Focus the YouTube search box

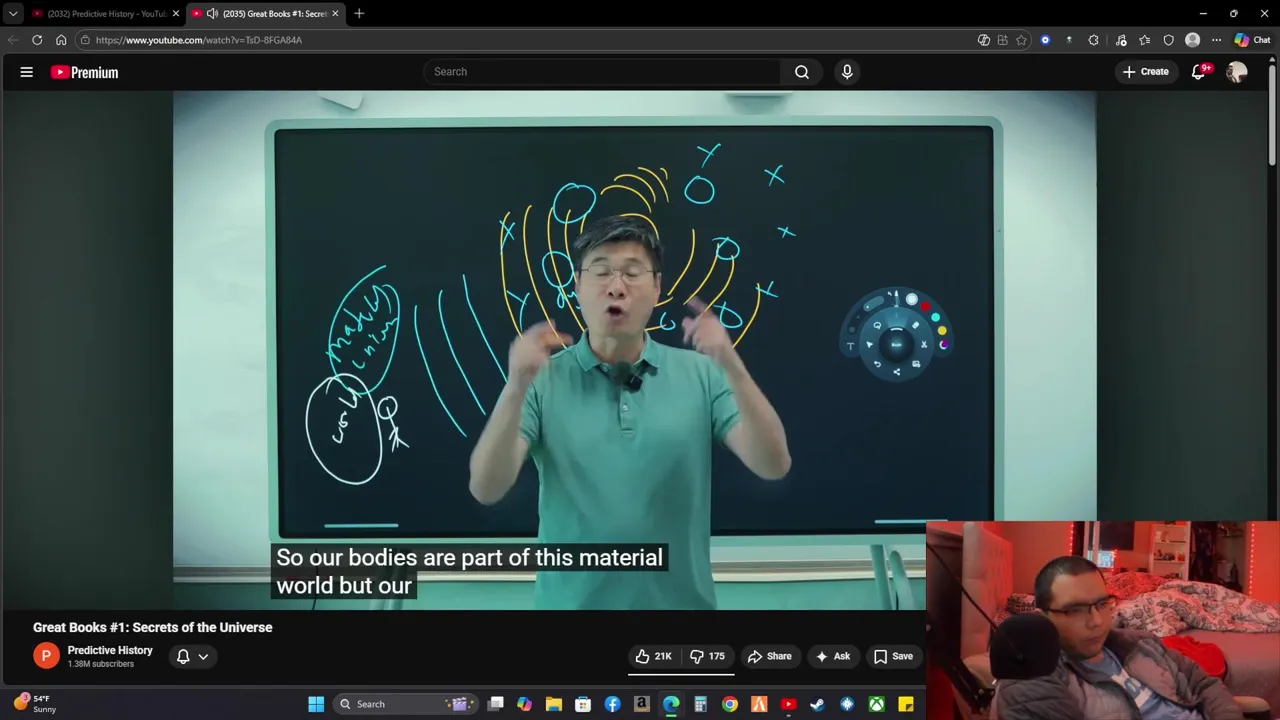(x=603, y=72)
